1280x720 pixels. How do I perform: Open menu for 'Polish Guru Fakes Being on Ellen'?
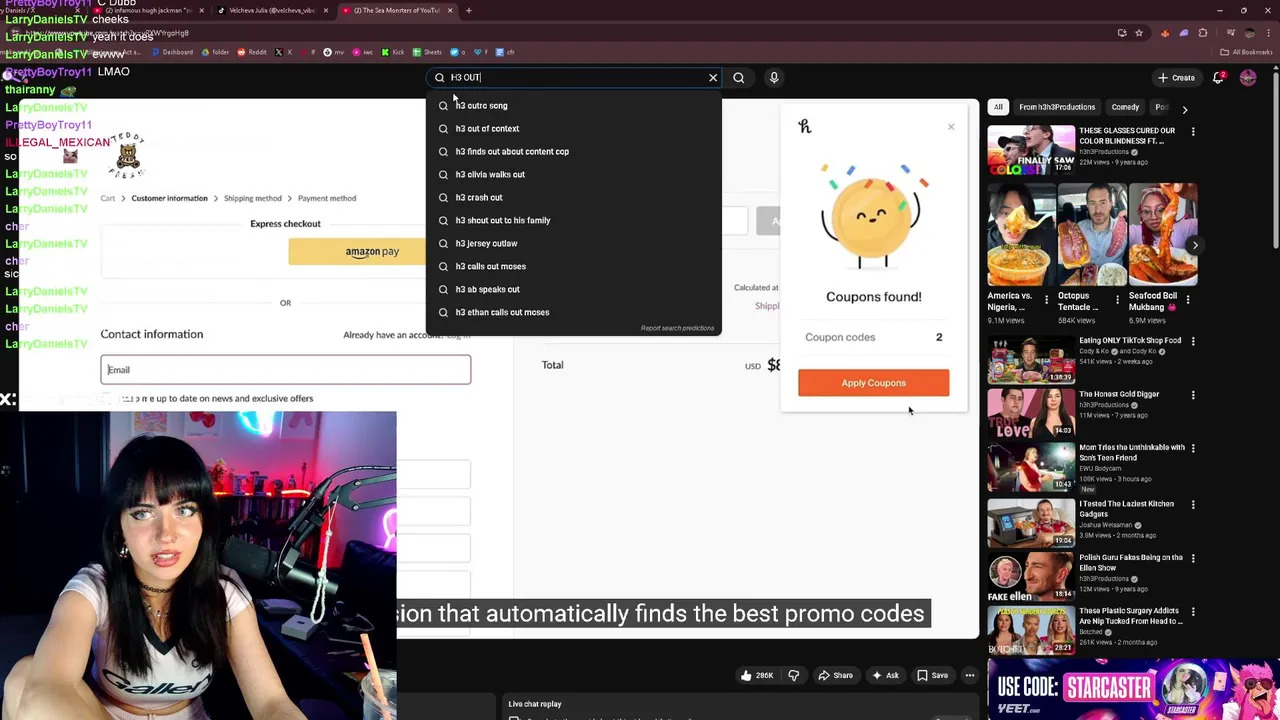pyautogui.click(x=1193, y=558)
